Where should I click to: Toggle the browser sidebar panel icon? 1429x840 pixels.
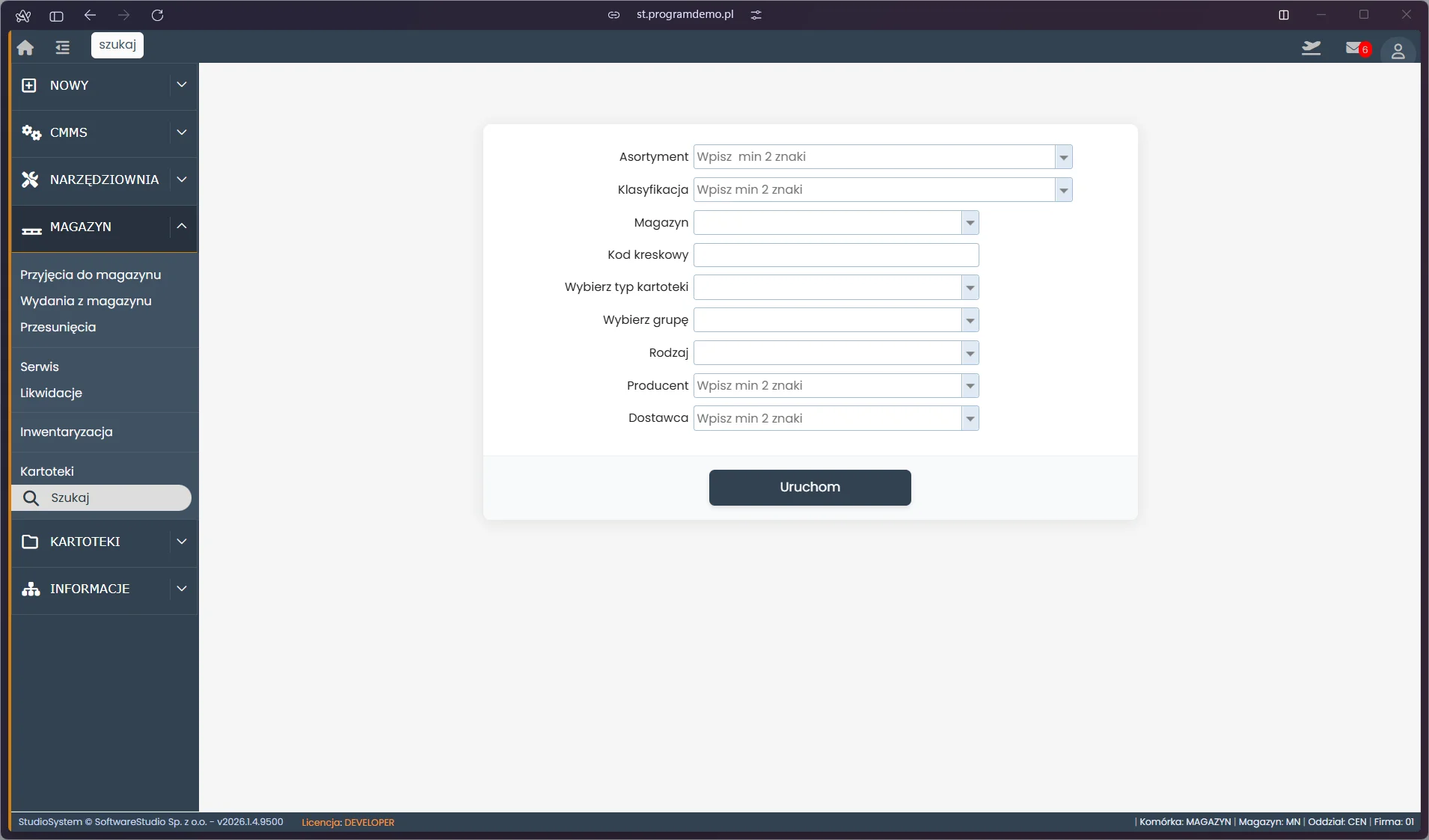[56, 16]
